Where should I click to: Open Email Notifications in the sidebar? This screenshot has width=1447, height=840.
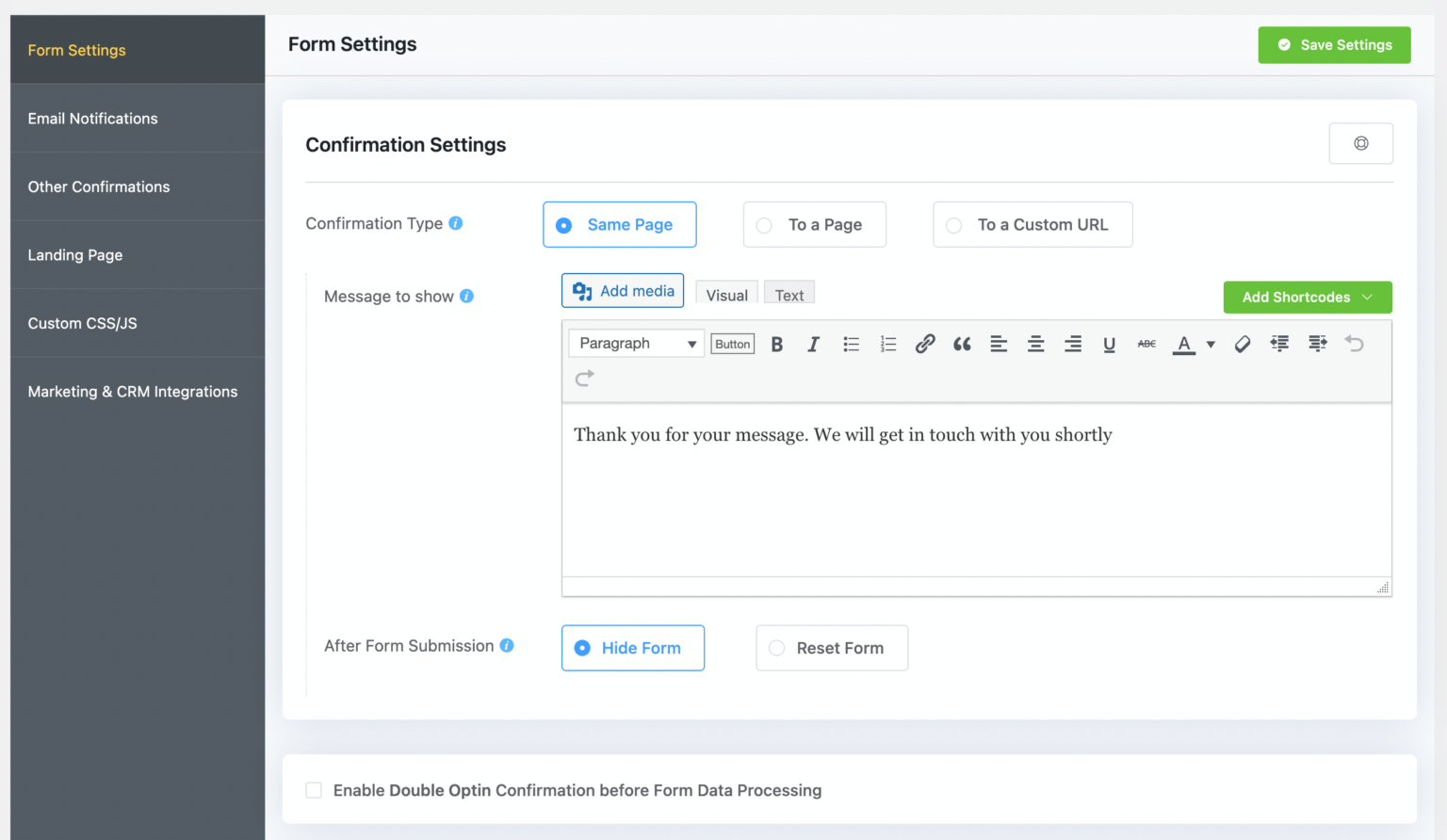pos(92,119)
